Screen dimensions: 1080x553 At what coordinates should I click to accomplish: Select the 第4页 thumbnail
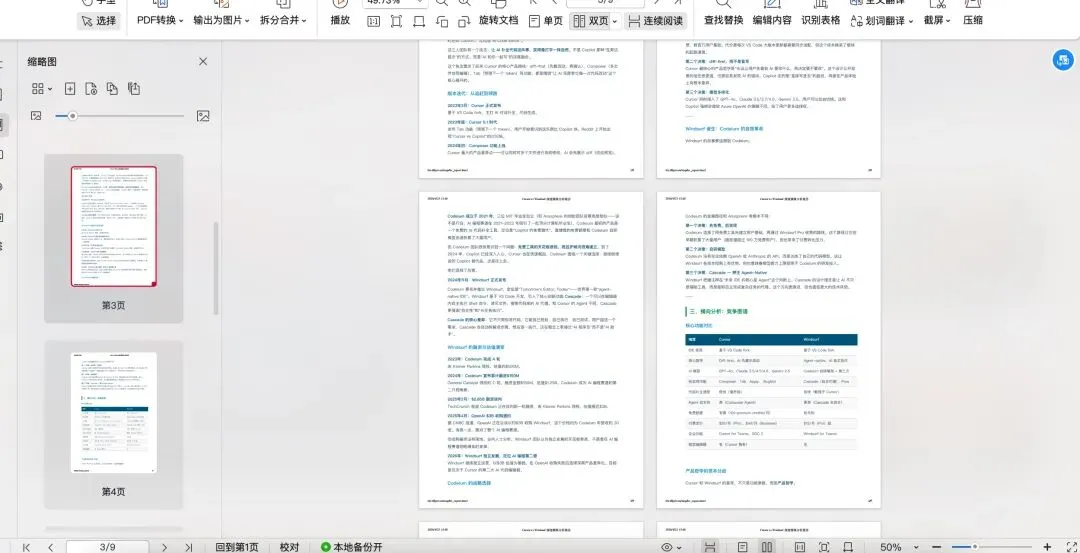114,424
